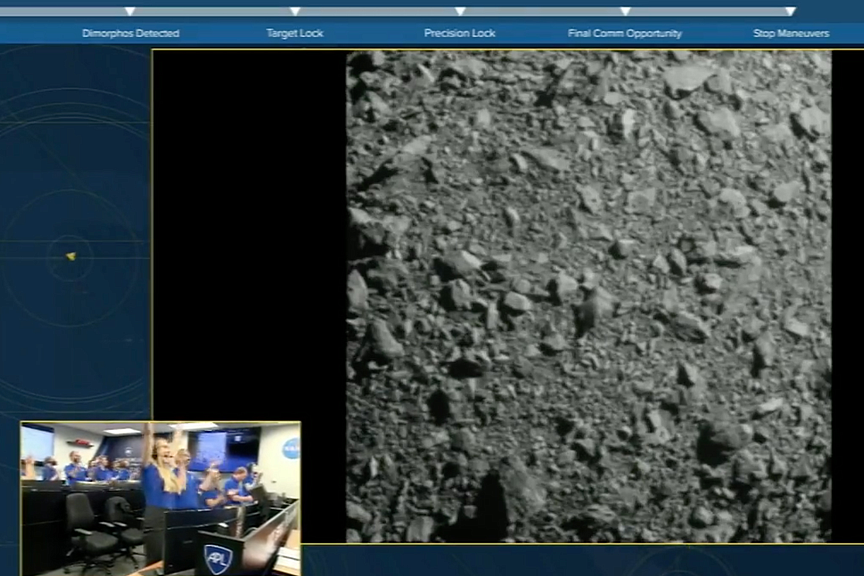864x576 pixels.
Task: Click the Stop Maneuvers timeline marker triangle
Action: [x=790, y=11]
